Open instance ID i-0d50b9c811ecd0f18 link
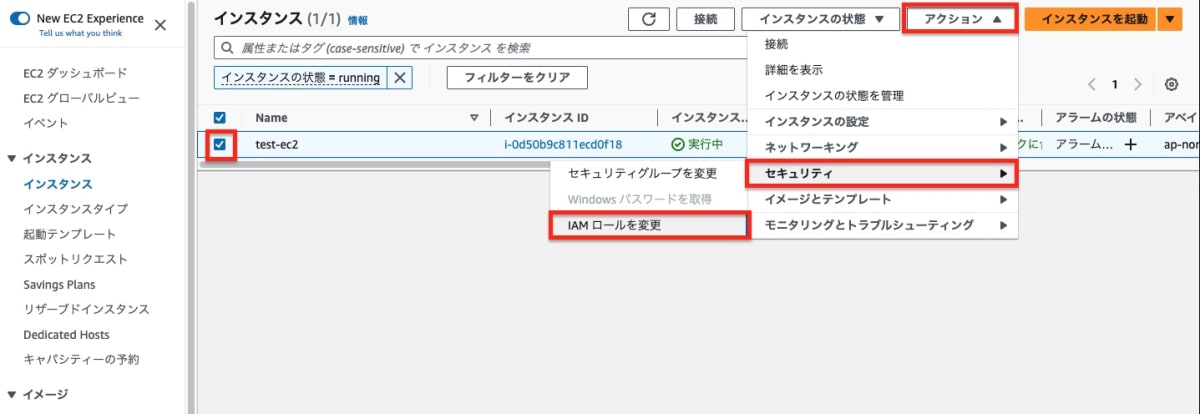The width and height of the screenshot is (1200, 414). click(563, 144)
